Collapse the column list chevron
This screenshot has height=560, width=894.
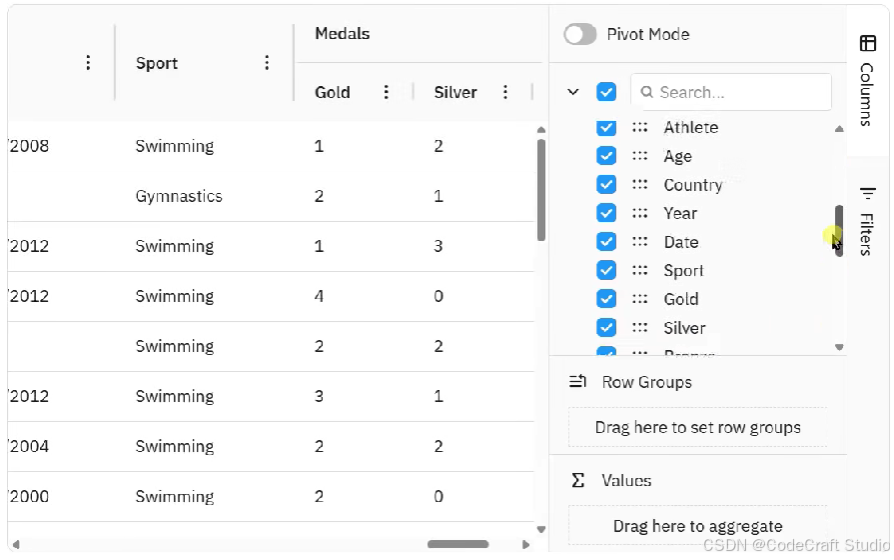[573, 92]
